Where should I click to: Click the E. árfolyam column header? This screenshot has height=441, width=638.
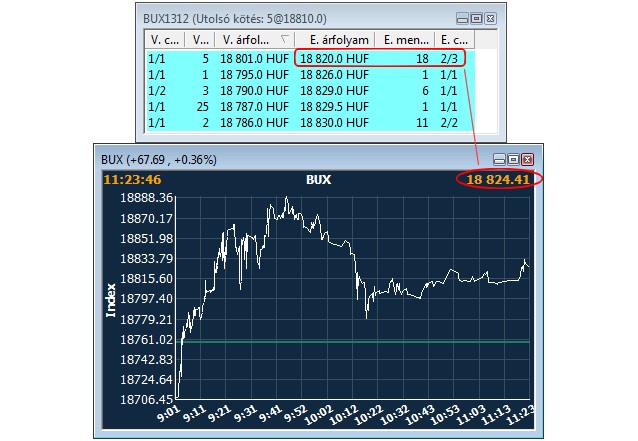(335, 40)
